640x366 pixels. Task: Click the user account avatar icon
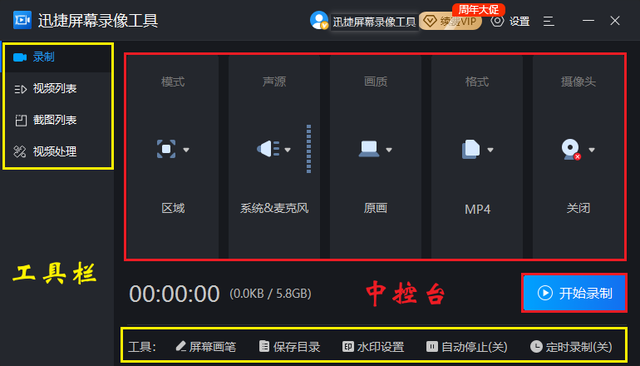(319, 20)
